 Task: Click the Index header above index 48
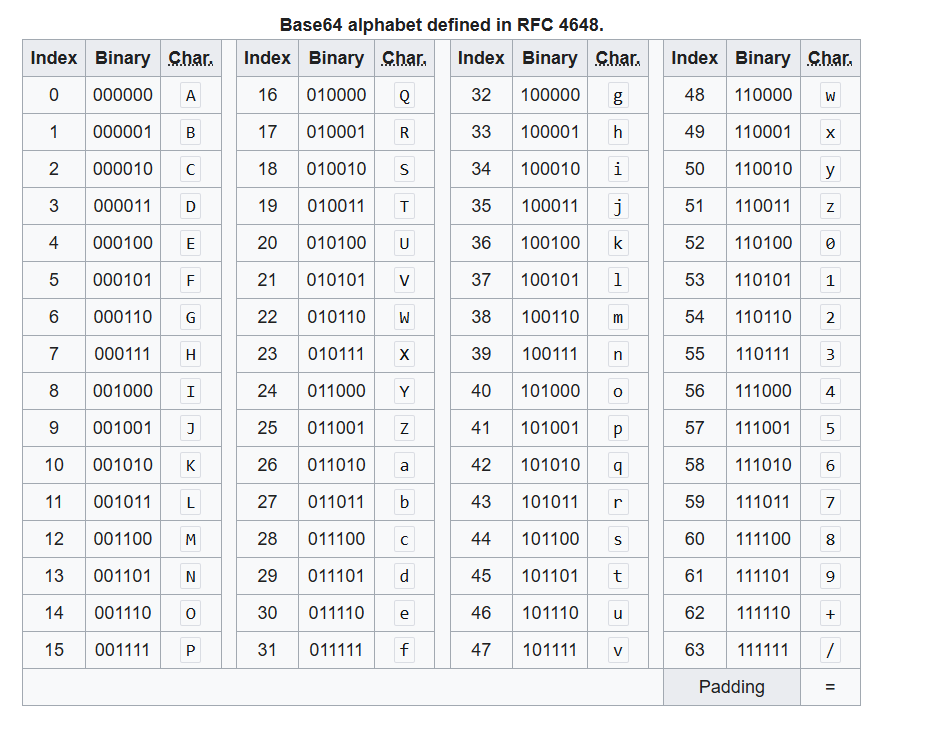click(x=694, y=58)
